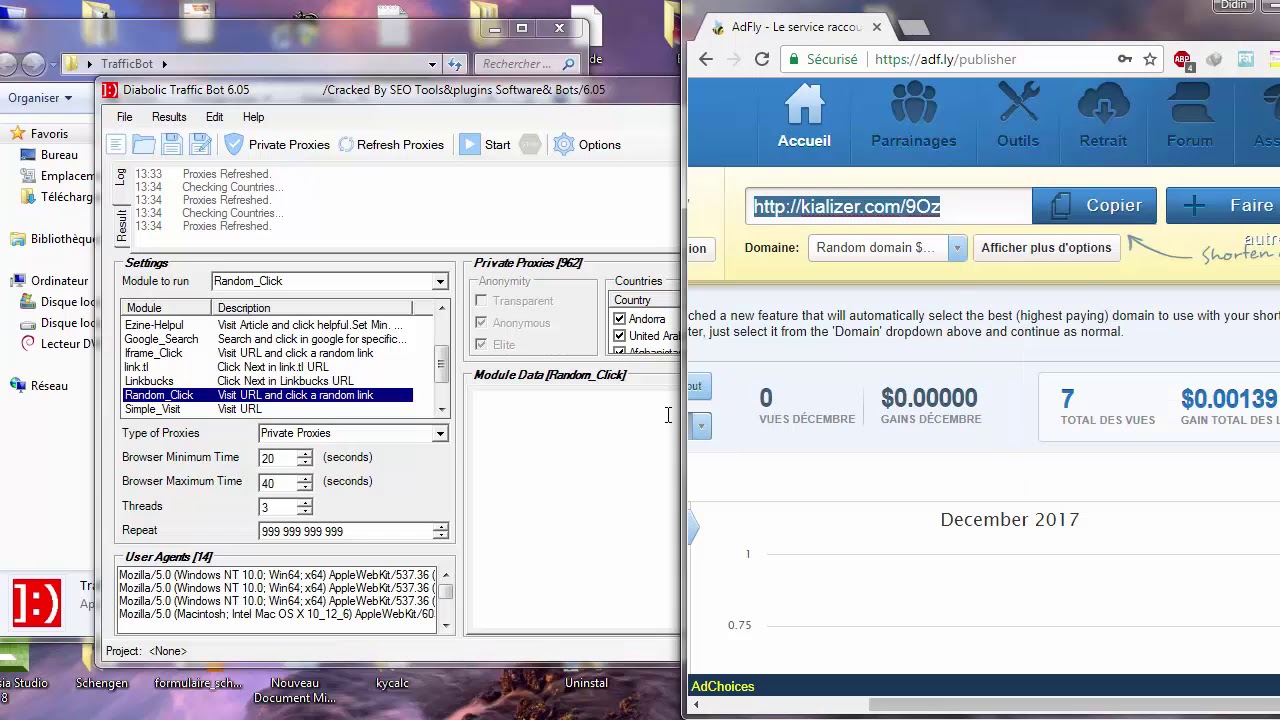Uncheck the Andorra country checkbox

[x=619, y=319]
